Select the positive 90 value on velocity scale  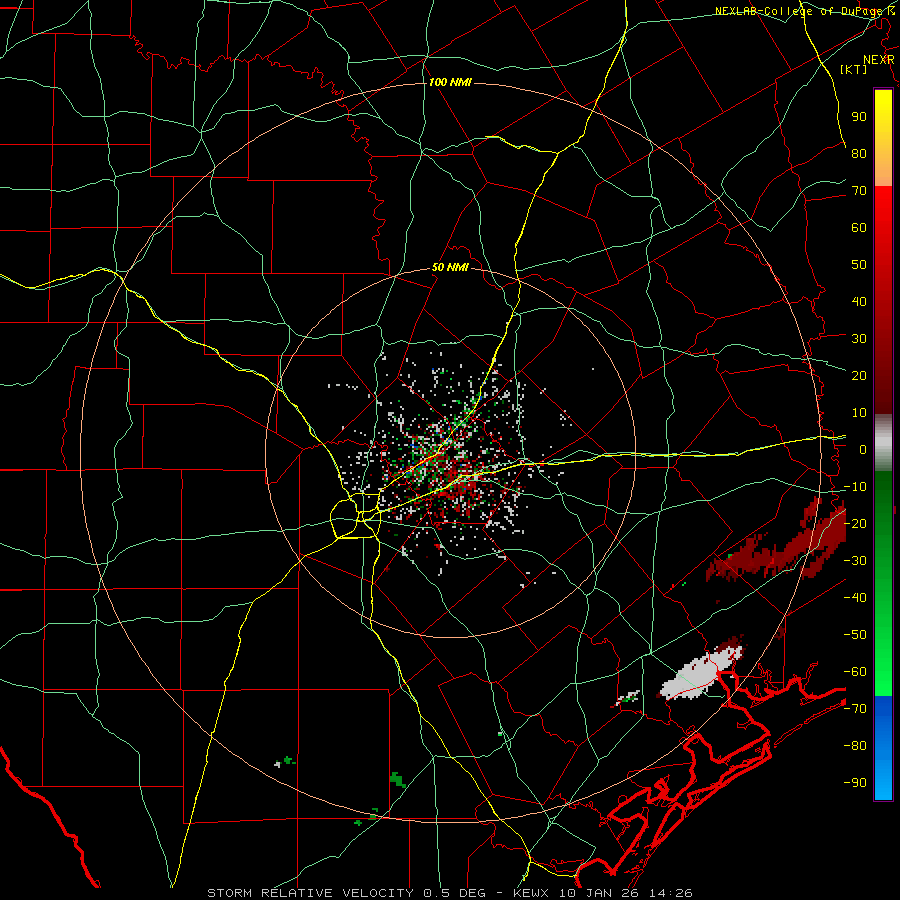pyautogui.click(x=859, y=117)
